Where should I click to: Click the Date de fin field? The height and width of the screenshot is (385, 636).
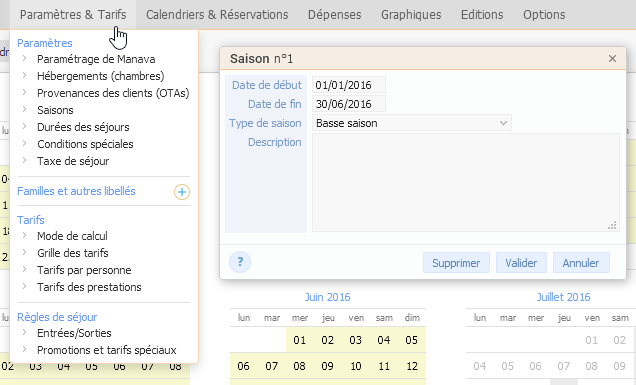[349, 104]
